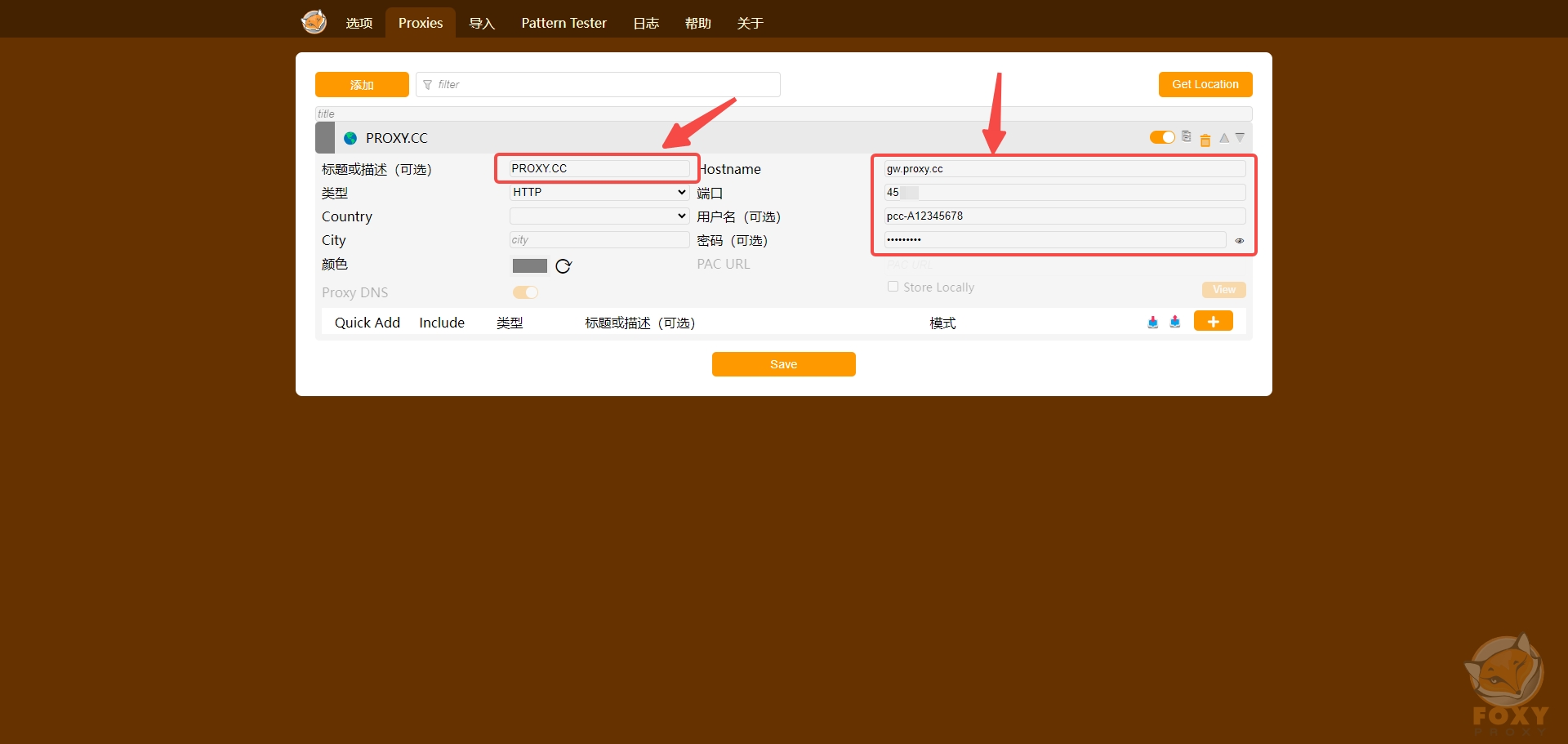
Task: Tick the Store Locally checkbox
Action: pyautogui.click(x=893, y=287)
